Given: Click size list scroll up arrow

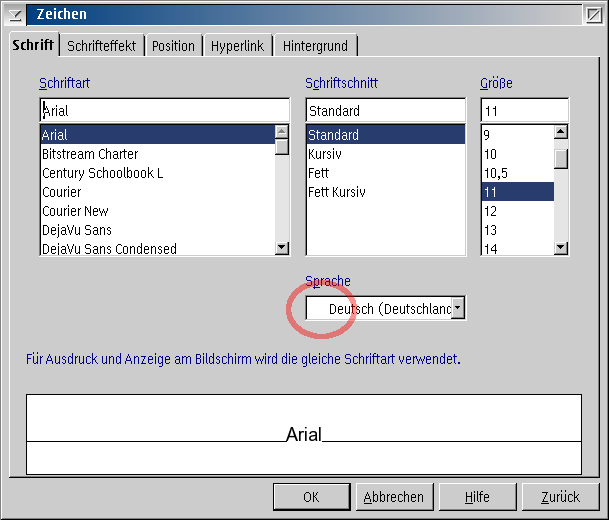Looking at the screenshot, I should tap(561, 132).
